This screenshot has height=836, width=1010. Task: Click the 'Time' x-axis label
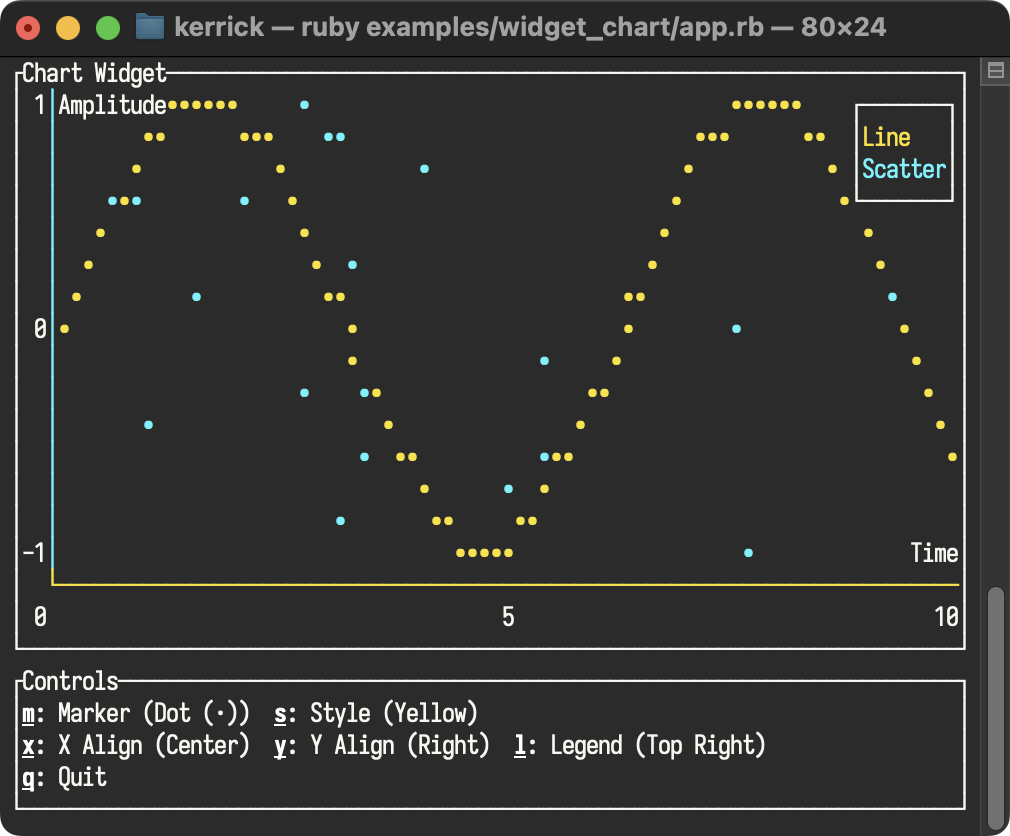934,553
